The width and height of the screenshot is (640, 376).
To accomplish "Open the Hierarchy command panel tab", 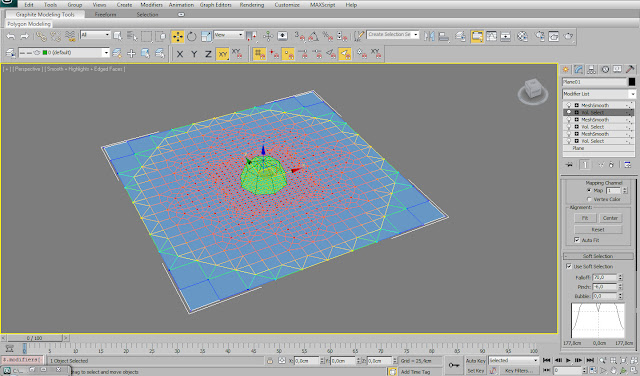I will point(591,69).
